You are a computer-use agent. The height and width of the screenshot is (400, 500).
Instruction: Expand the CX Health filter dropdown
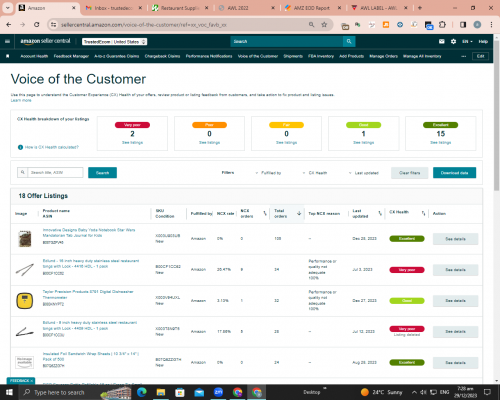pyautogui.click(x=315, y=173)
